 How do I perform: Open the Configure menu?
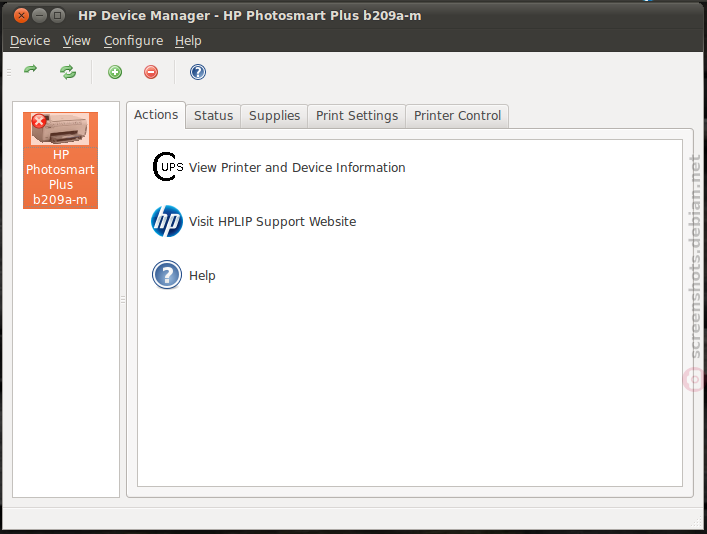pos(133,41)
